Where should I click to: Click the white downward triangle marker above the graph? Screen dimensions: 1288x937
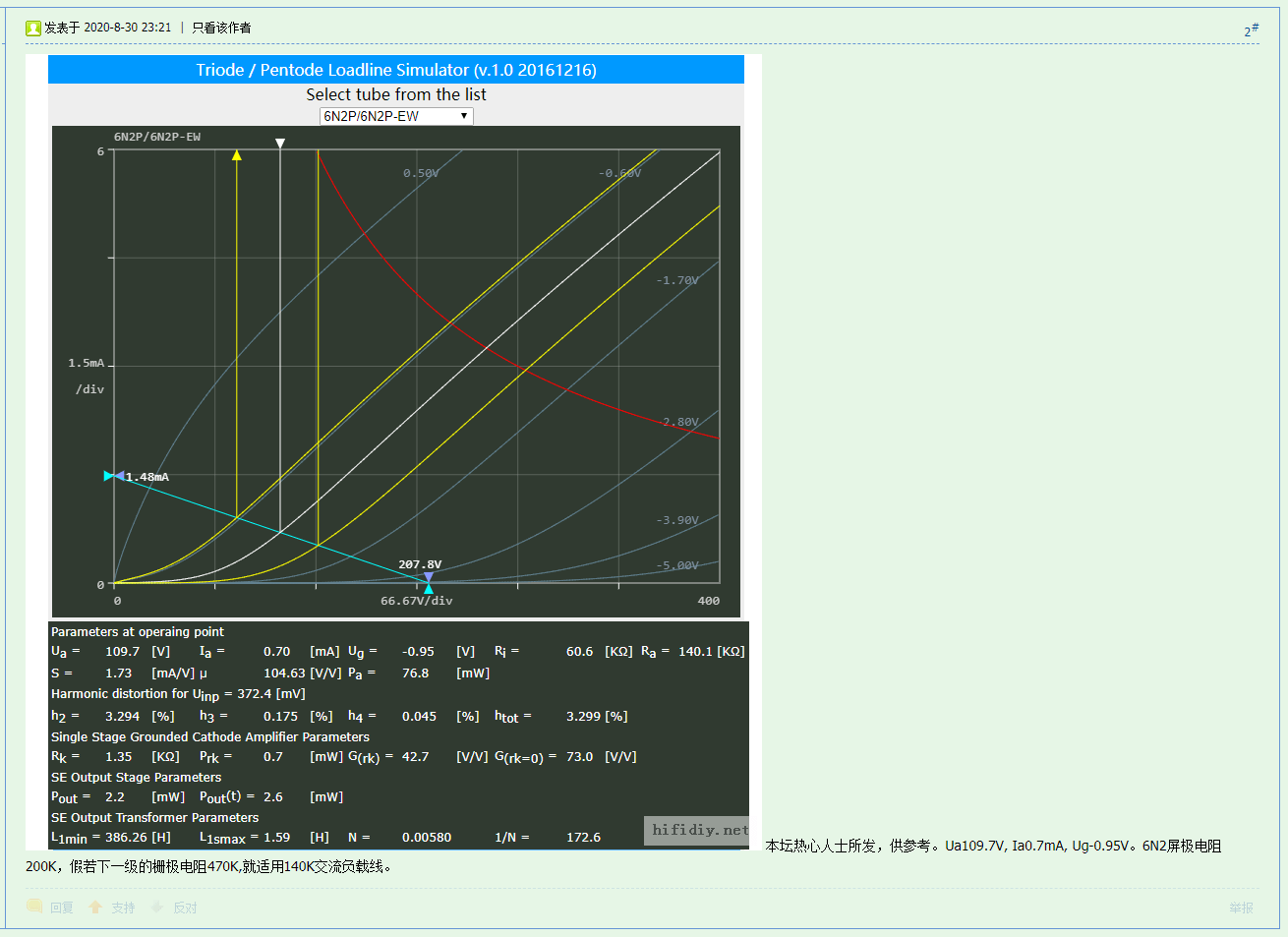coord(280,144)
